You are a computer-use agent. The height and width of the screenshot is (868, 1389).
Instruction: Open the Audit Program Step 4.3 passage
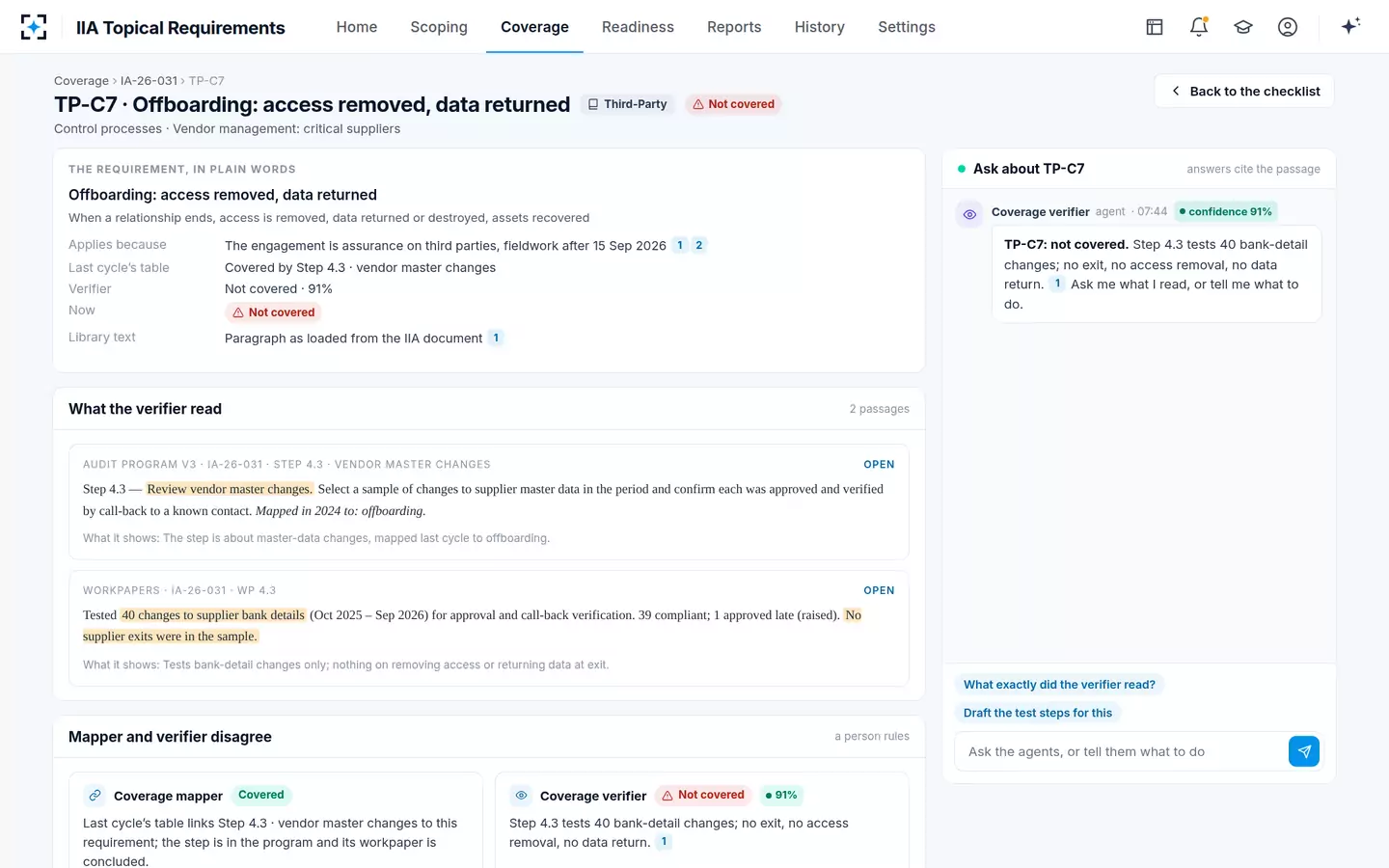[879, 465]
